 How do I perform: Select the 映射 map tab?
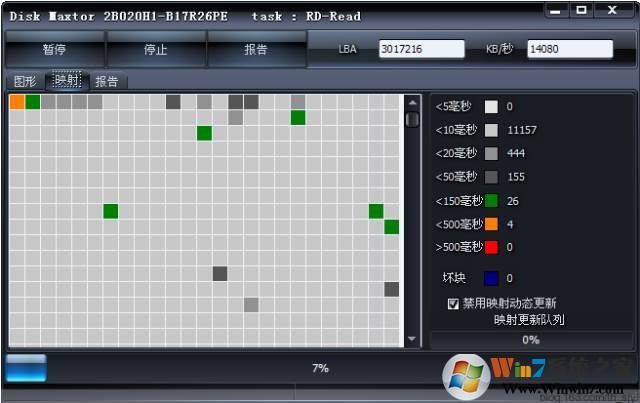(x=67, y=80)
